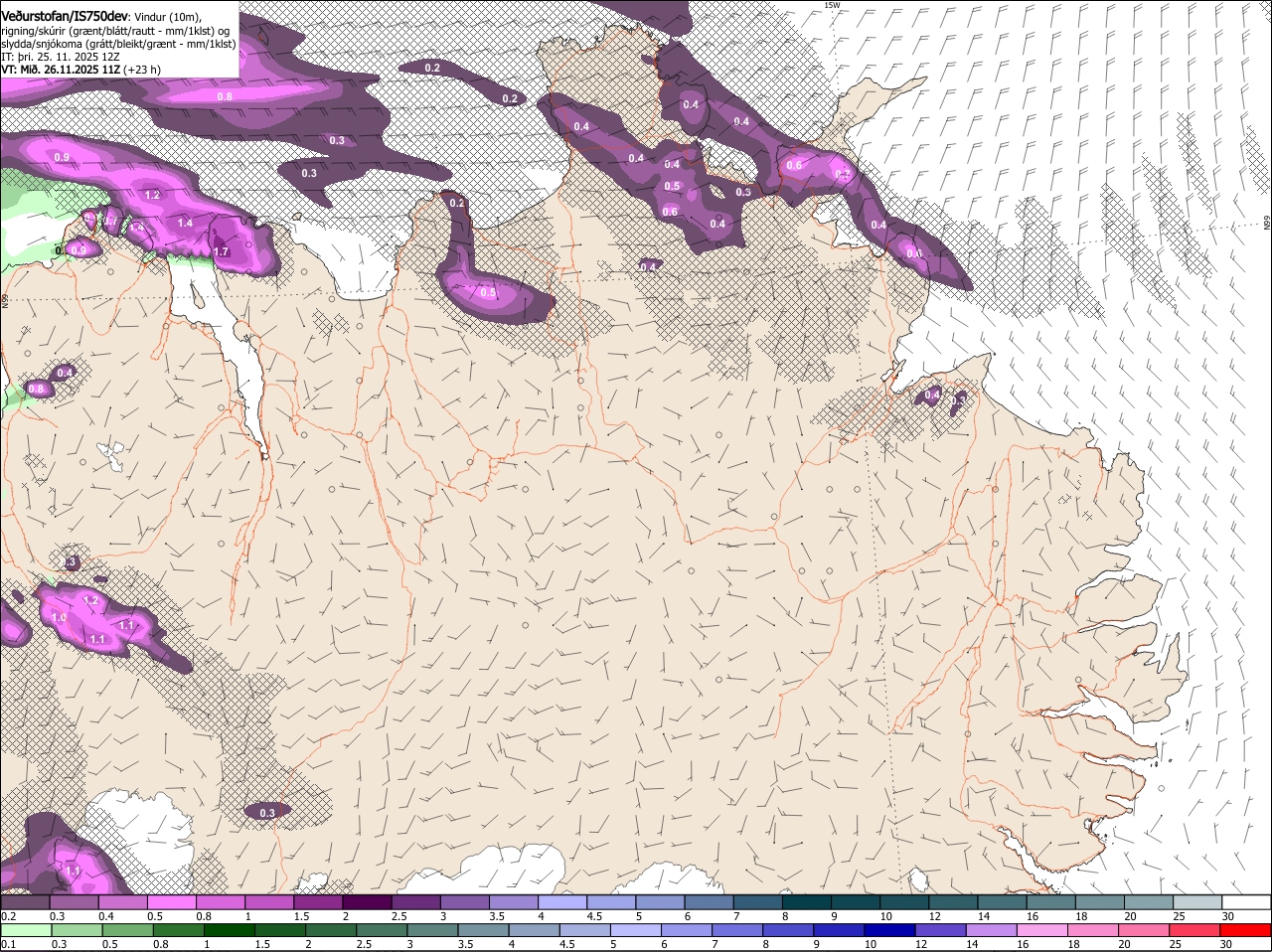This screenshot has height=952, width=1272.
Task: Pick the upper-scale lavender swatch starting at 4
Action: click(562, 902)
